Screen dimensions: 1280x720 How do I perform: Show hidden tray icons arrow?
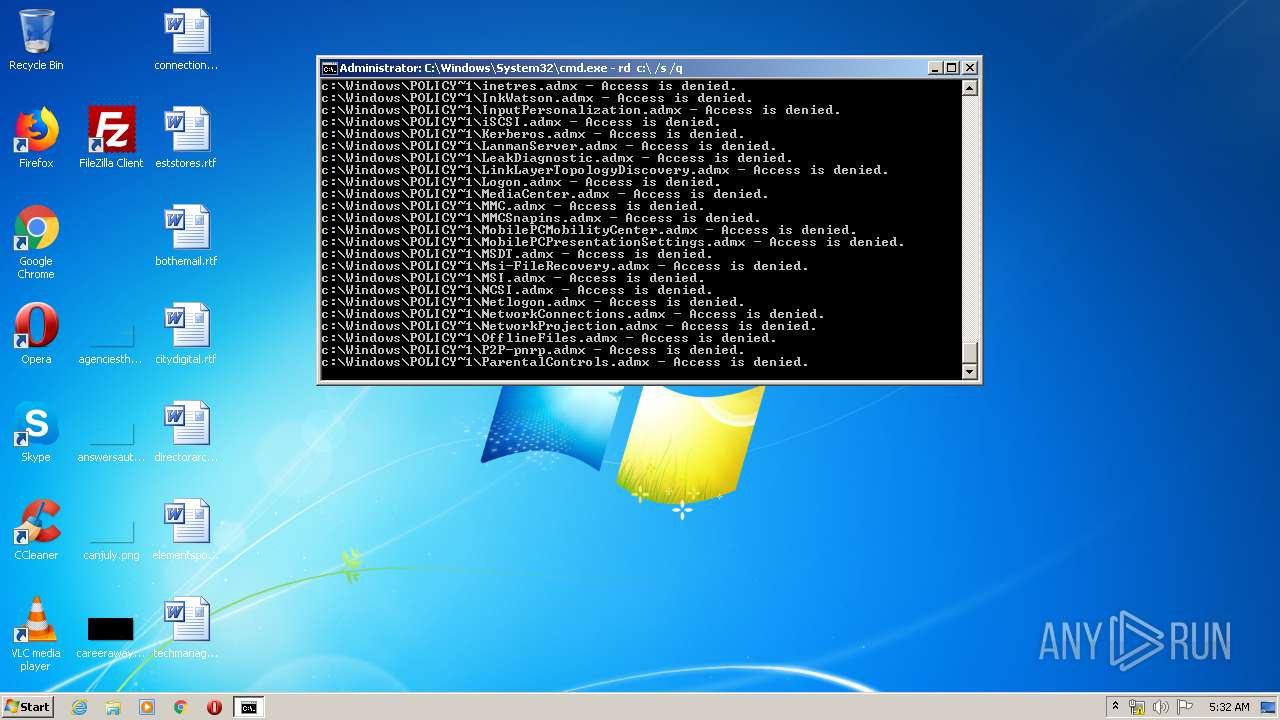point(1115,707)
